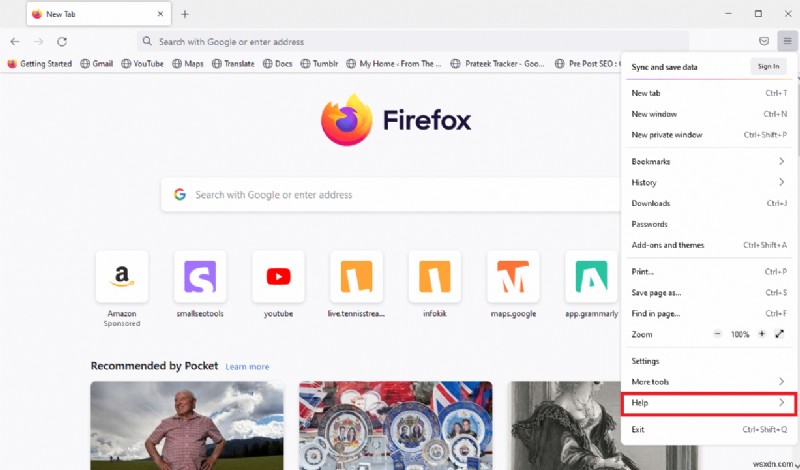Image resolution: width=800 pixels, height=470 pixels.
Task: Choose Find in page... menu item
Action: point(709,313)
